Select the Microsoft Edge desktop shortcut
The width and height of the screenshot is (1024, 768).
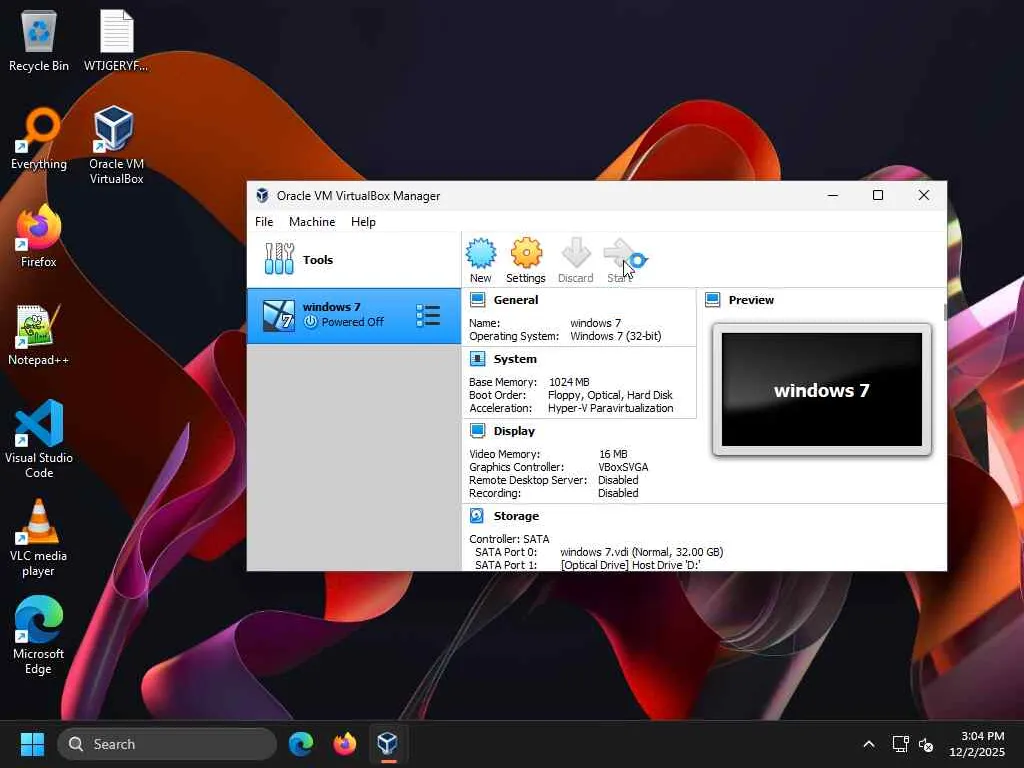(x=39, y=635)
